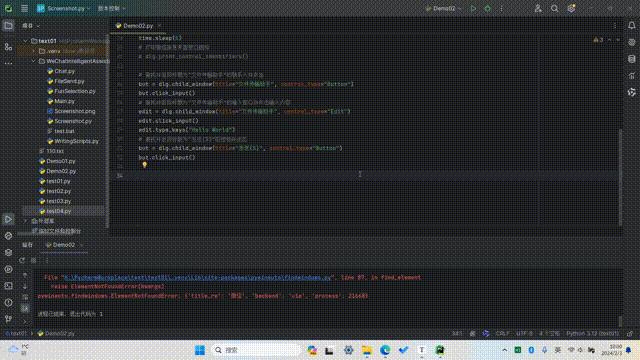Screen dimensions: 640x360
Task: Open the main hamburger menu
Action: pyautogui.click(x=24, y=8)
